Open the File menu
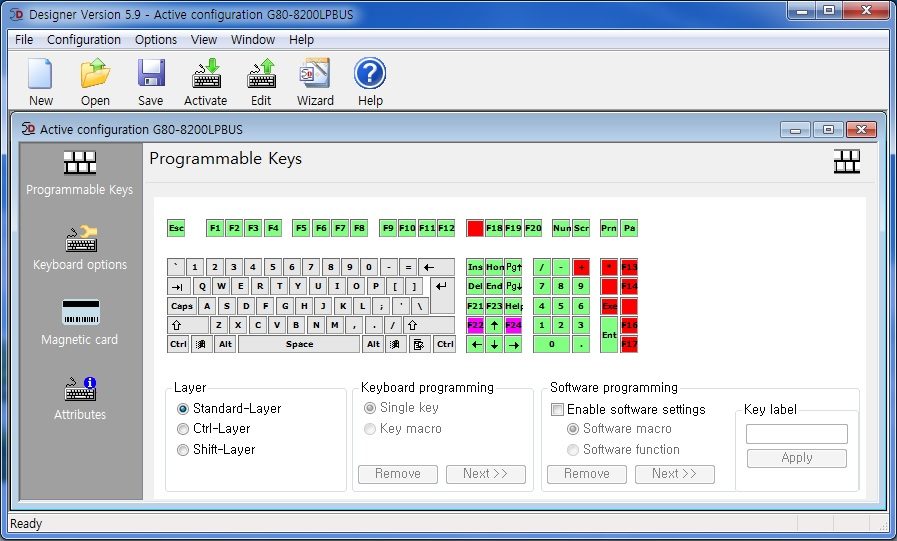Image resolution: width=897 pixels, height=541 pixels. click(24, 39)
